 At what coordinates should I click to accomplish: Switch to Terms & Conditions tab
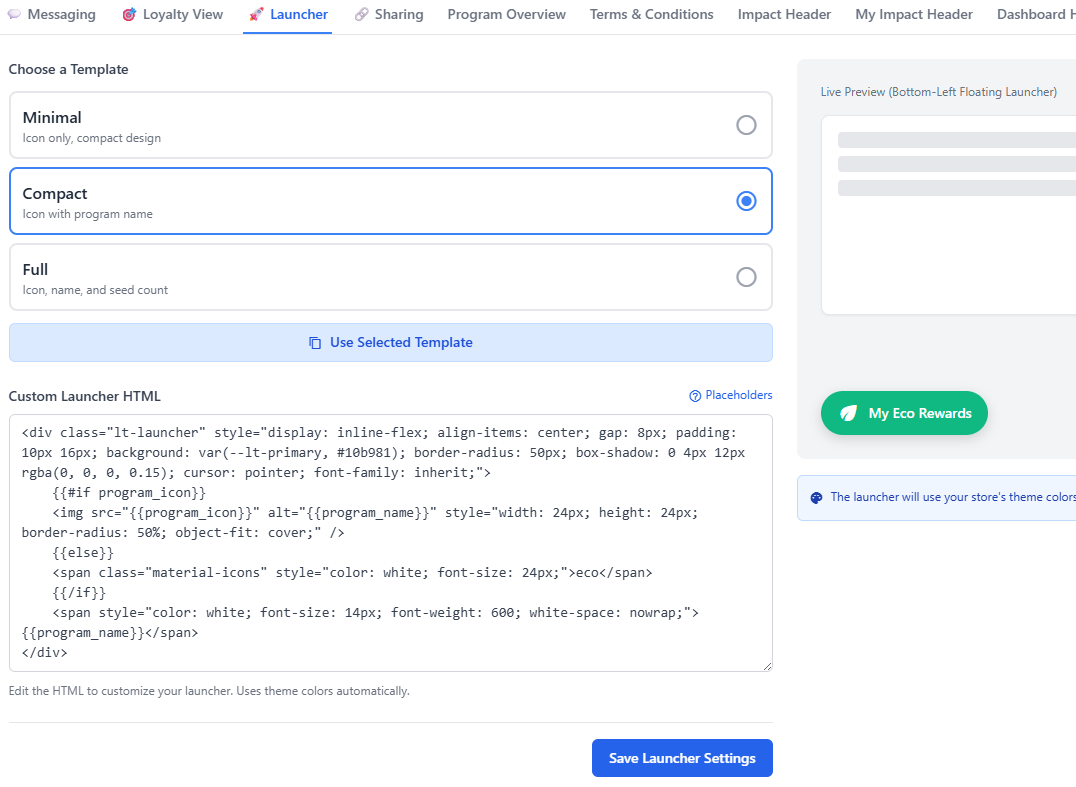651,15
